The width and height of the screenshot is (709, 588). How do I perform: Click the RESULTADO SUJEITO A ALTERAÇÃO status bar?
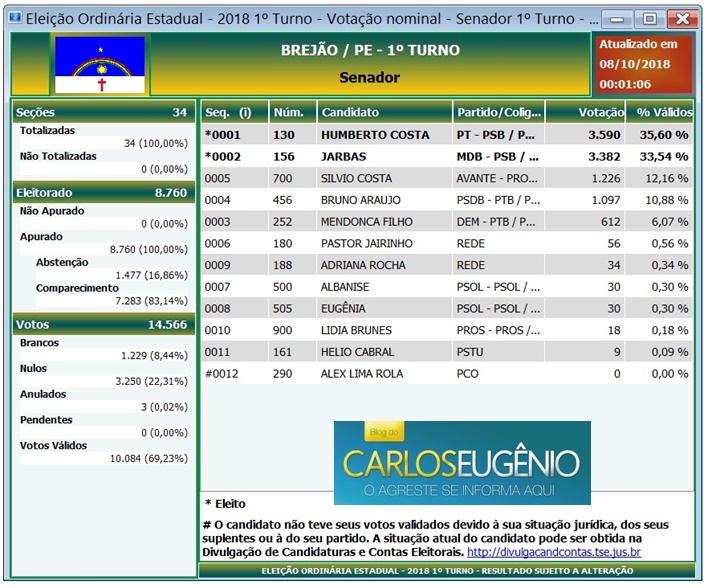point(447,570)
